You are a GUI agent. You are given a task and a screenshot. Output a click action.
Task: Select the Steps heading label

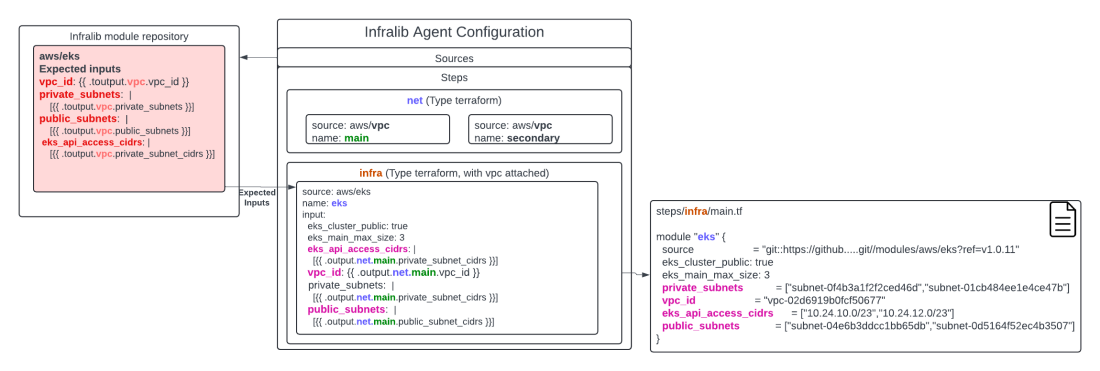point(454,78)
